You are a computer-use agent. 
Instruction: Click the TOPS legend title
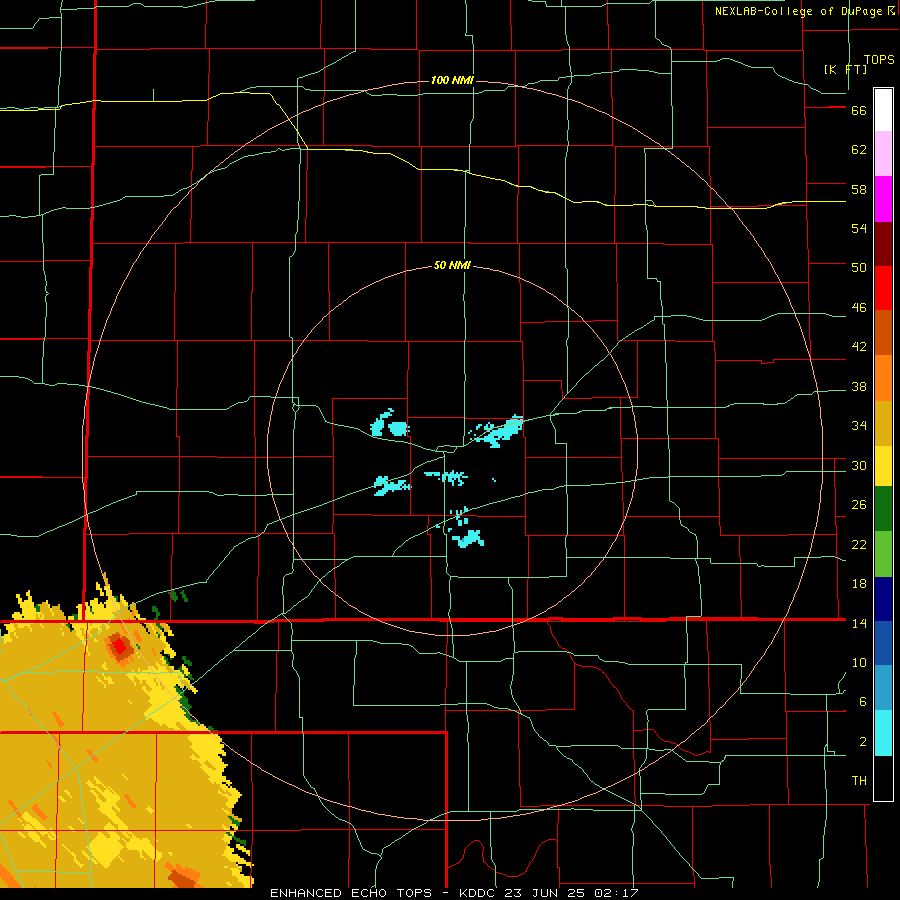click(879, 60)
